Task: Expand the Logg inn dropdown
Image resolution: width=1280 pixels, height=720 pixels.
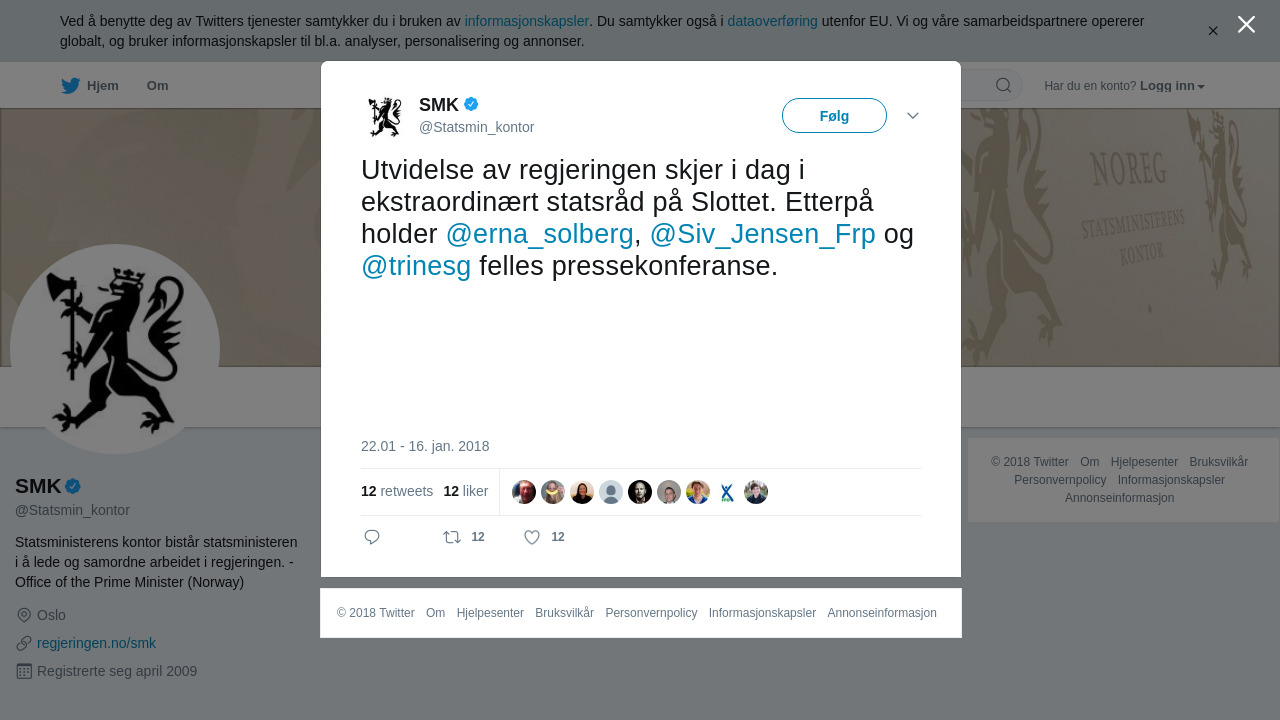Action: [1172, 86]
